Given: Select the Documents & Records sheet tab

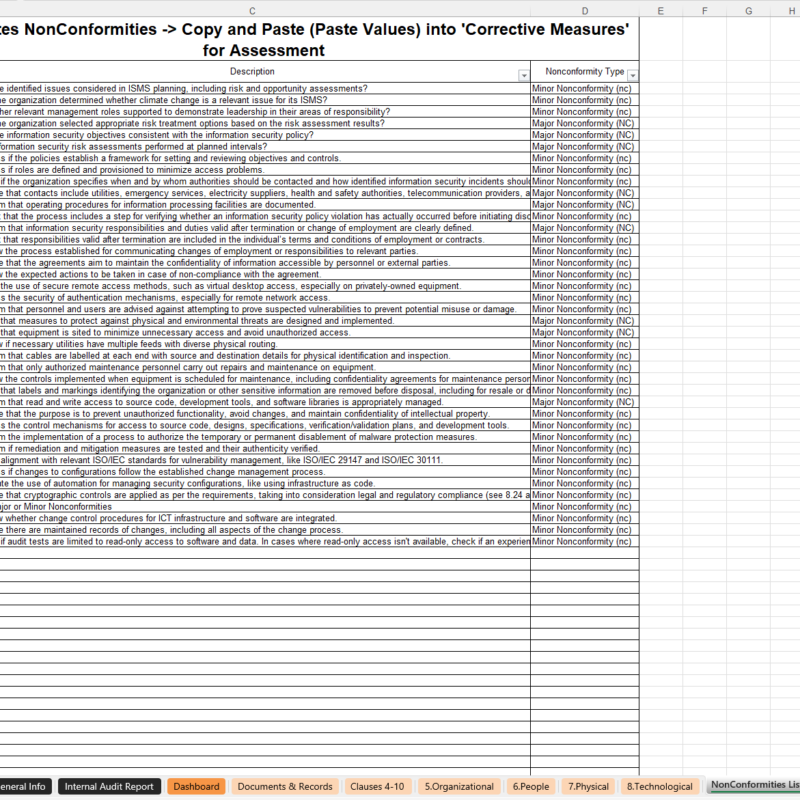Looking at the screenshot, I should (x=285, y=787).
